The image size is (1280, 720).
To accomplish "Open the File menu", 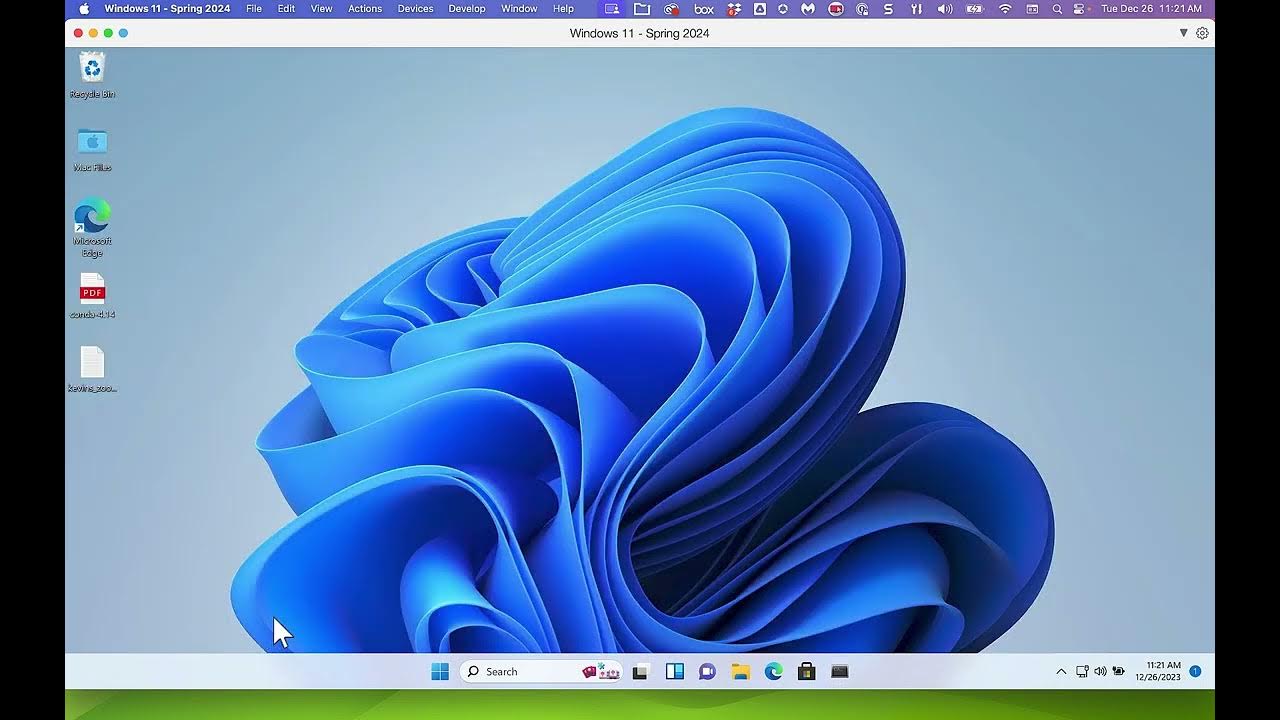I will (254, 9).
